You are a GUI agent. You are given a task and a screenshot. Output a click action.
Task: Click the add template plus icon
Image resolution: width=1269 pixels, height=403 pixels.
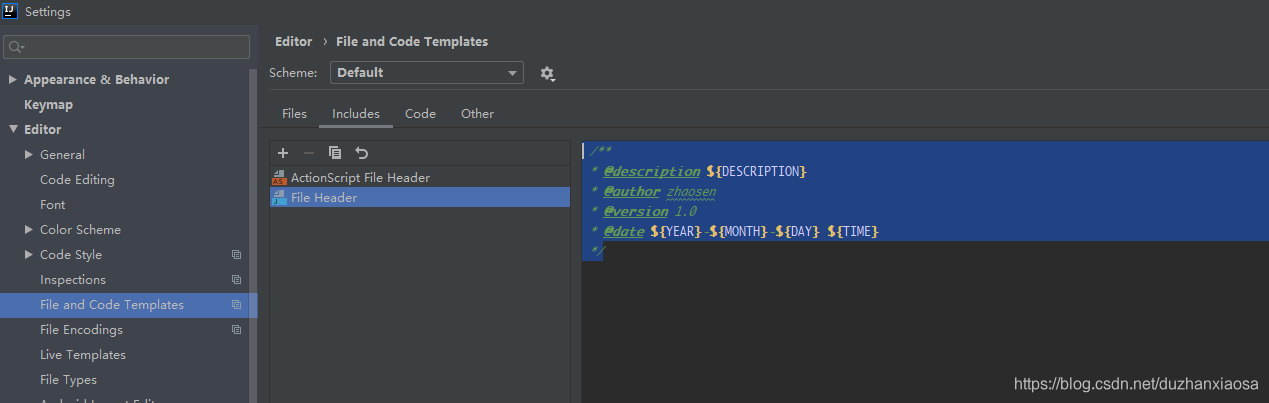pyautogui.click(x=283, y=153)
